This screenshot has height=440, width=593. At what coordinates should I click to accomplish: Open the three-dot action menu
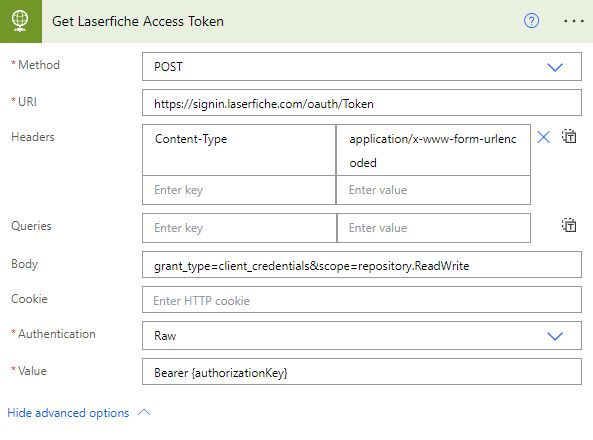tap(574, 21)
